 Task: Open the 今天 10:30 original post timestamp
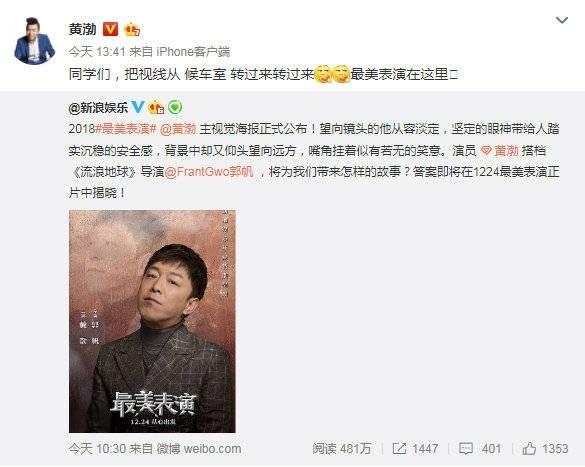pos(97,448)
